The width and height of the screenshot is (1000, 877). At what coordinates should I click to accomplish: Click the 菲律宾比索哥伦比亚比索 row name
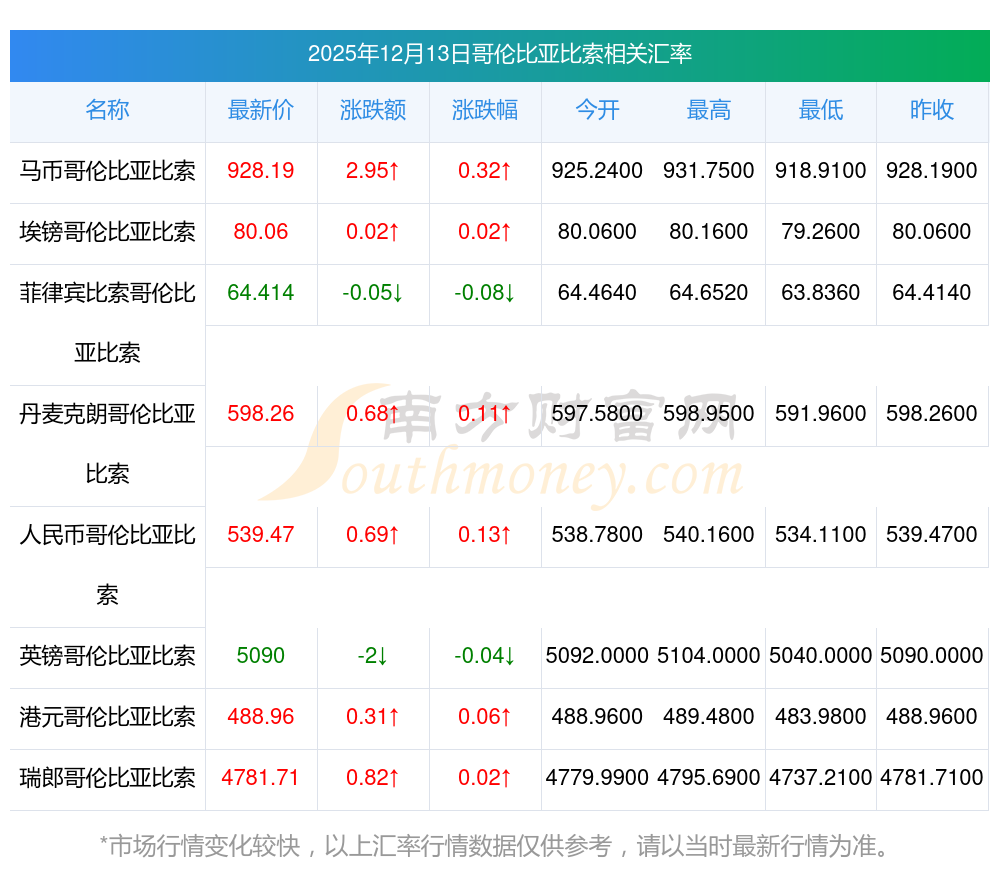pos(107,322)
